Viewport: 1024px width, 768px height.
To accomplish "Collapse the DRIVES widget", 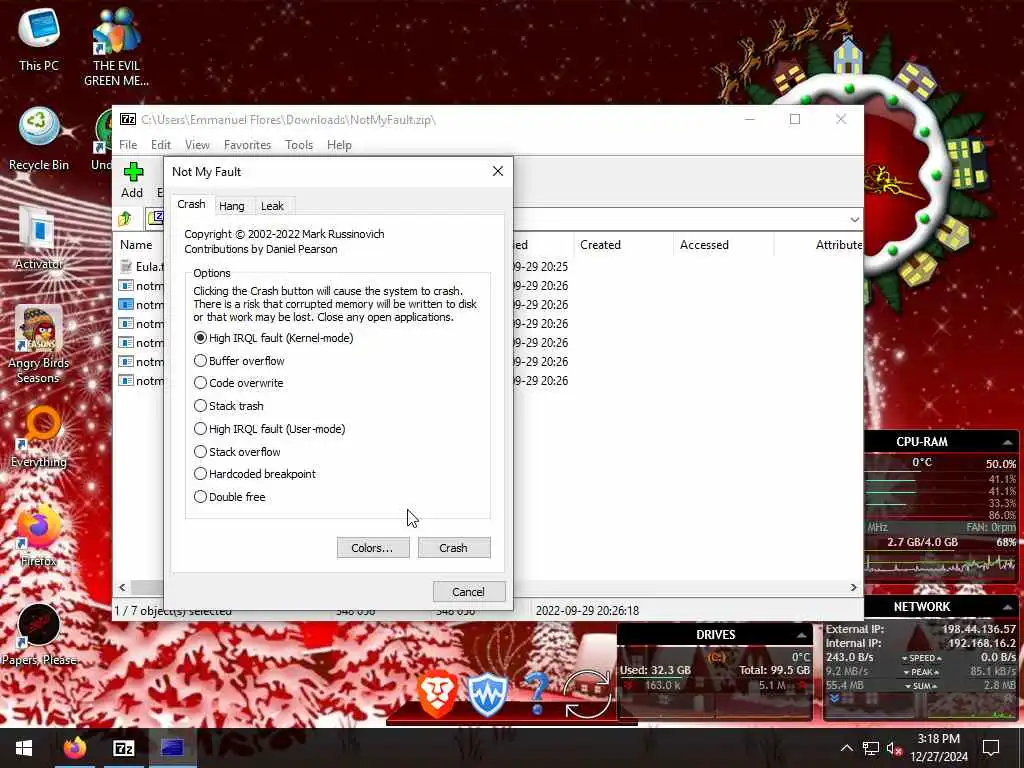I will click(801, 635).
